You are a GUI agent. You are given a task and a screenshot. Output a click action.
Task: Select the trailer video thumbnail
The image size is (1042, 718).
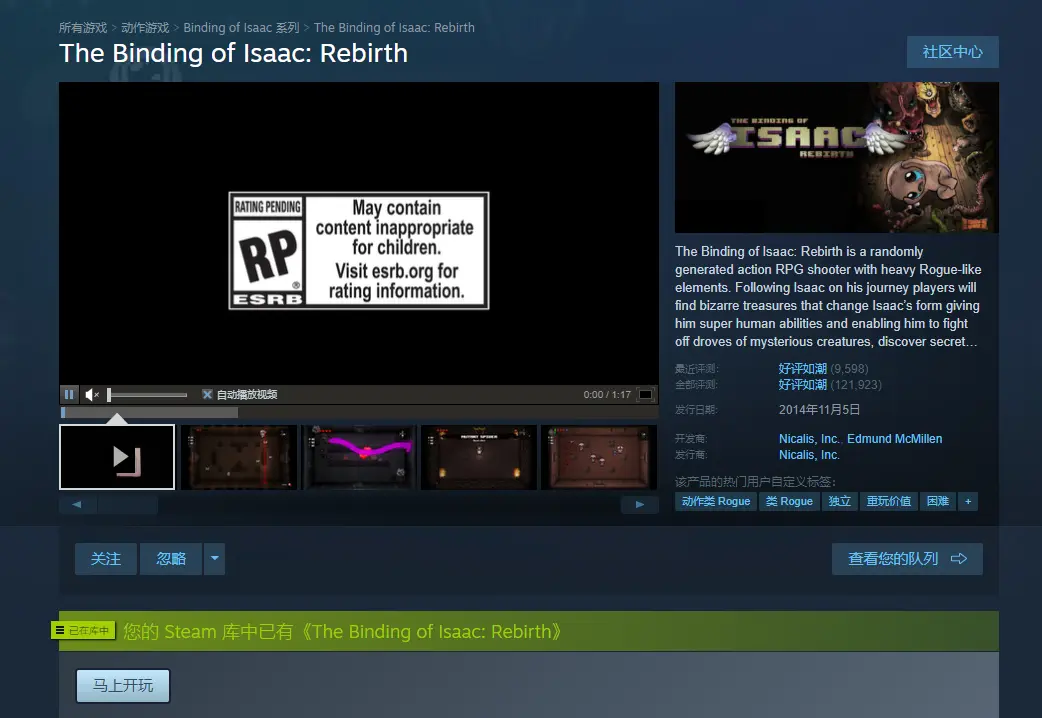click(x=117, y=457)
